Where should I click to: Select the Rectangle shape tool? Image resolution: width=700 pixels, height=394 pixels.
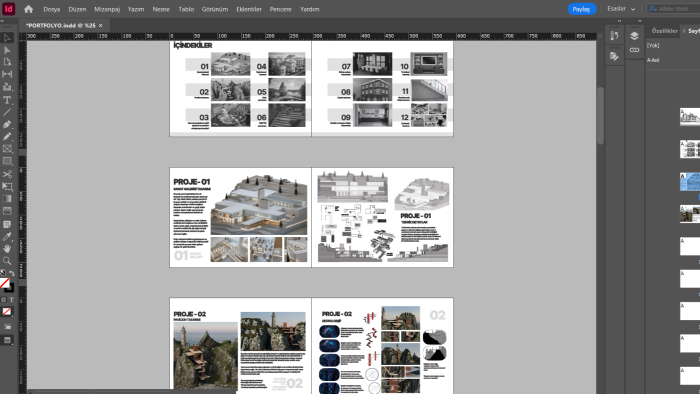[x=7, y=161]
